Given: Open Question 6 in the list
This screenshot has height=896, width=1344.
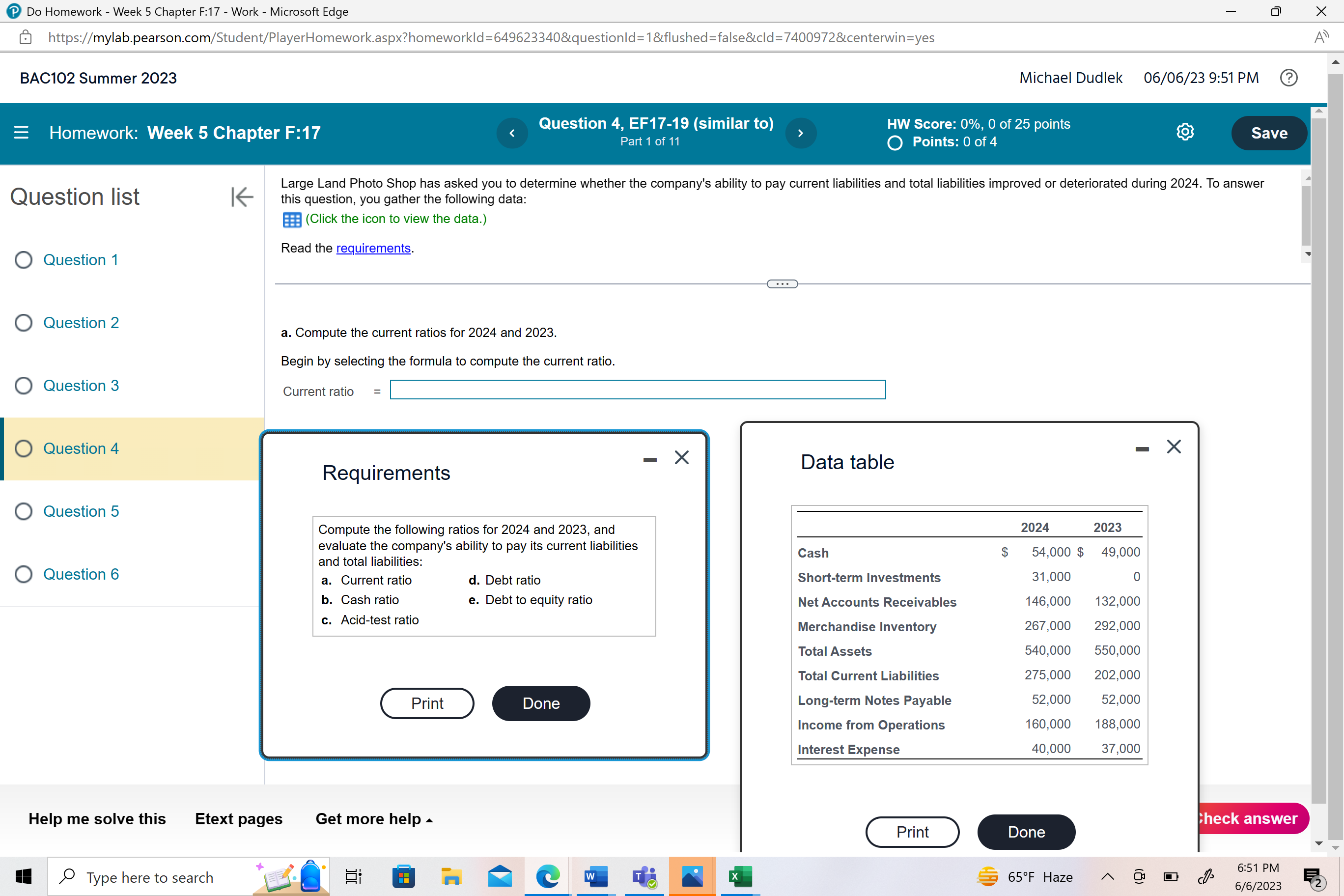Looking at the screenshot, I should tap(81, 574).
